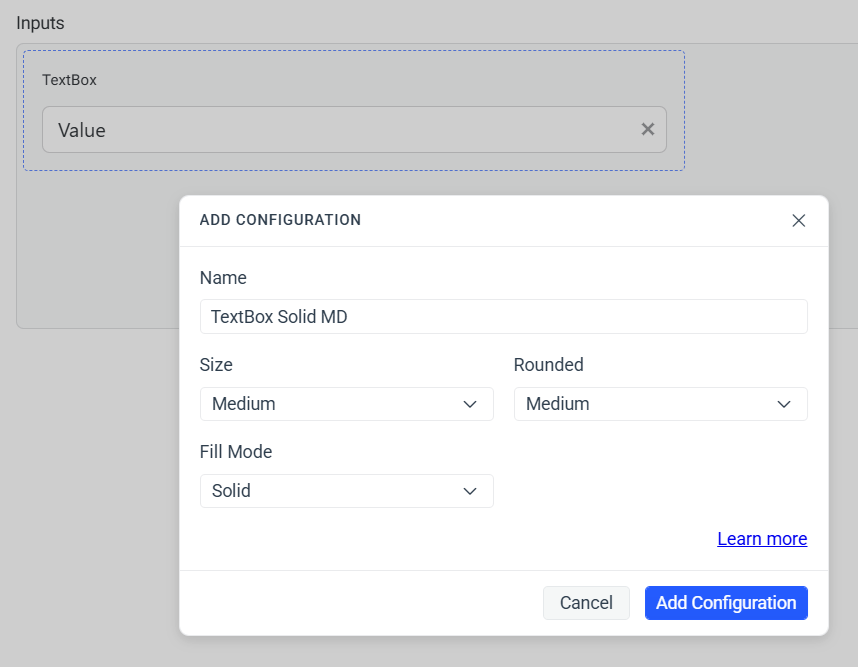Click the TextBox label above the input

pos(69,80)
